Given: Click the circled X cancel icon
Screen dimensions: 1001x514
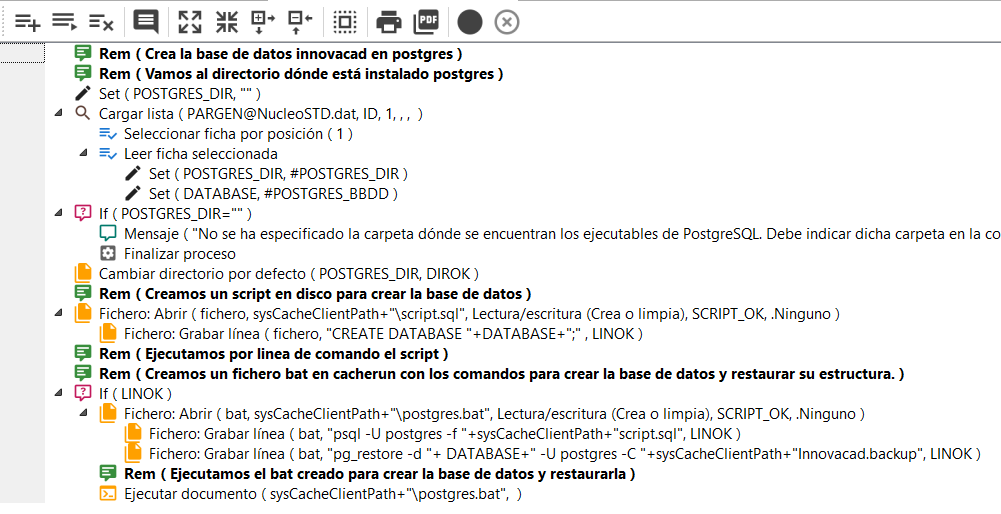Looking at the screenshot, I should click(x=507, y=21).
